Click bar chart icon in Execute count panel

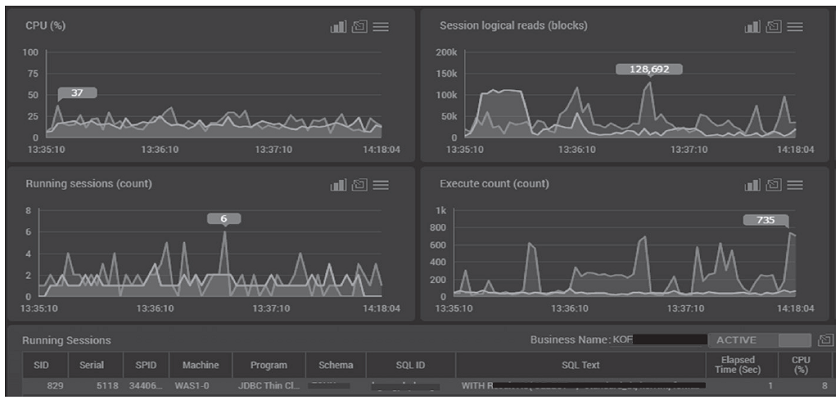pos(752,185)
